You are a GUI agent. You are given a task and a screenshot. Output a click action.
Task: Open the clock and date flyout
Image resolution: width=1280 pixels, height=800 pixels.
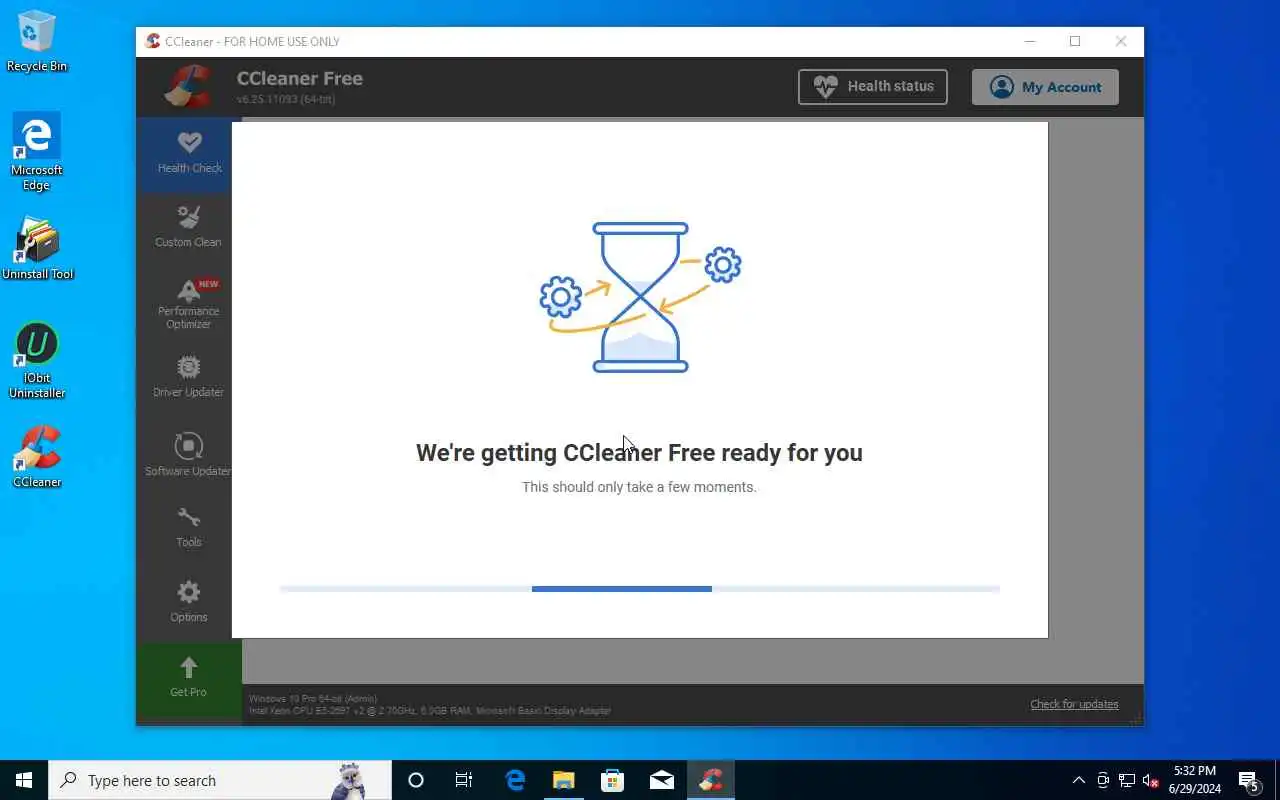[1195, 780]
